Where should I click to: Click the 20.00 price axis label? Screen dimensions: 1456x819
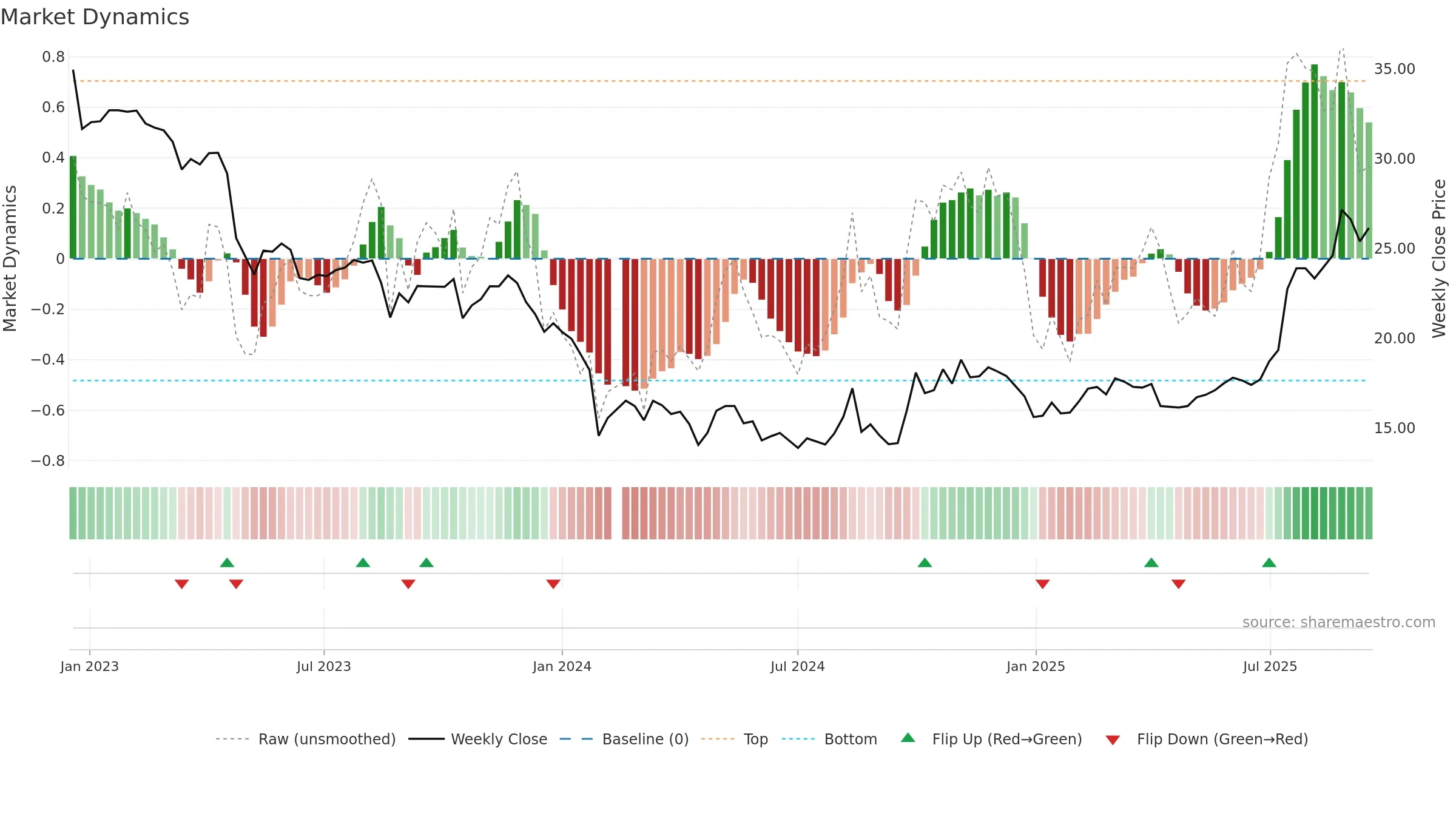pyautogui.click(x=1395, y=339)
